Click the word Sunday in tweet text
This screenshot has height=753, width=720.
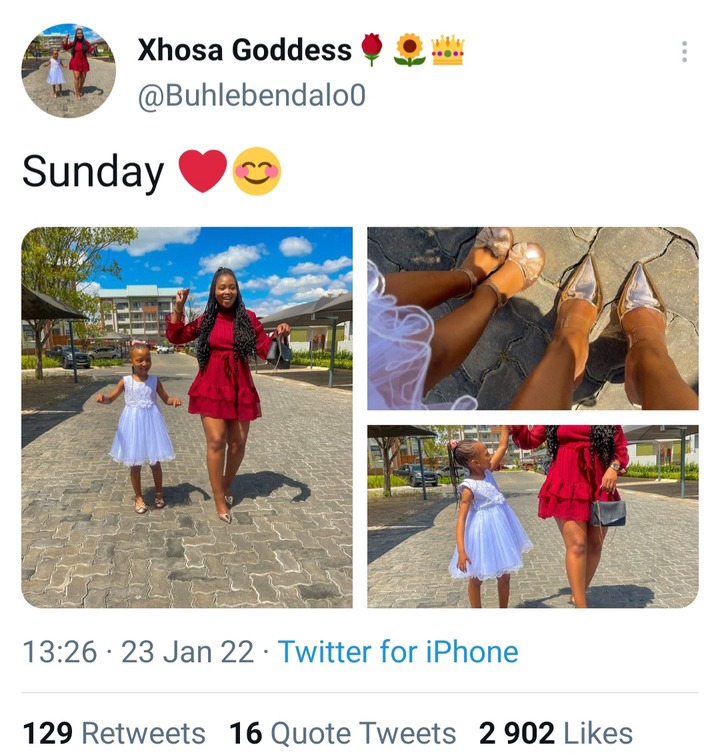point(93,172)
